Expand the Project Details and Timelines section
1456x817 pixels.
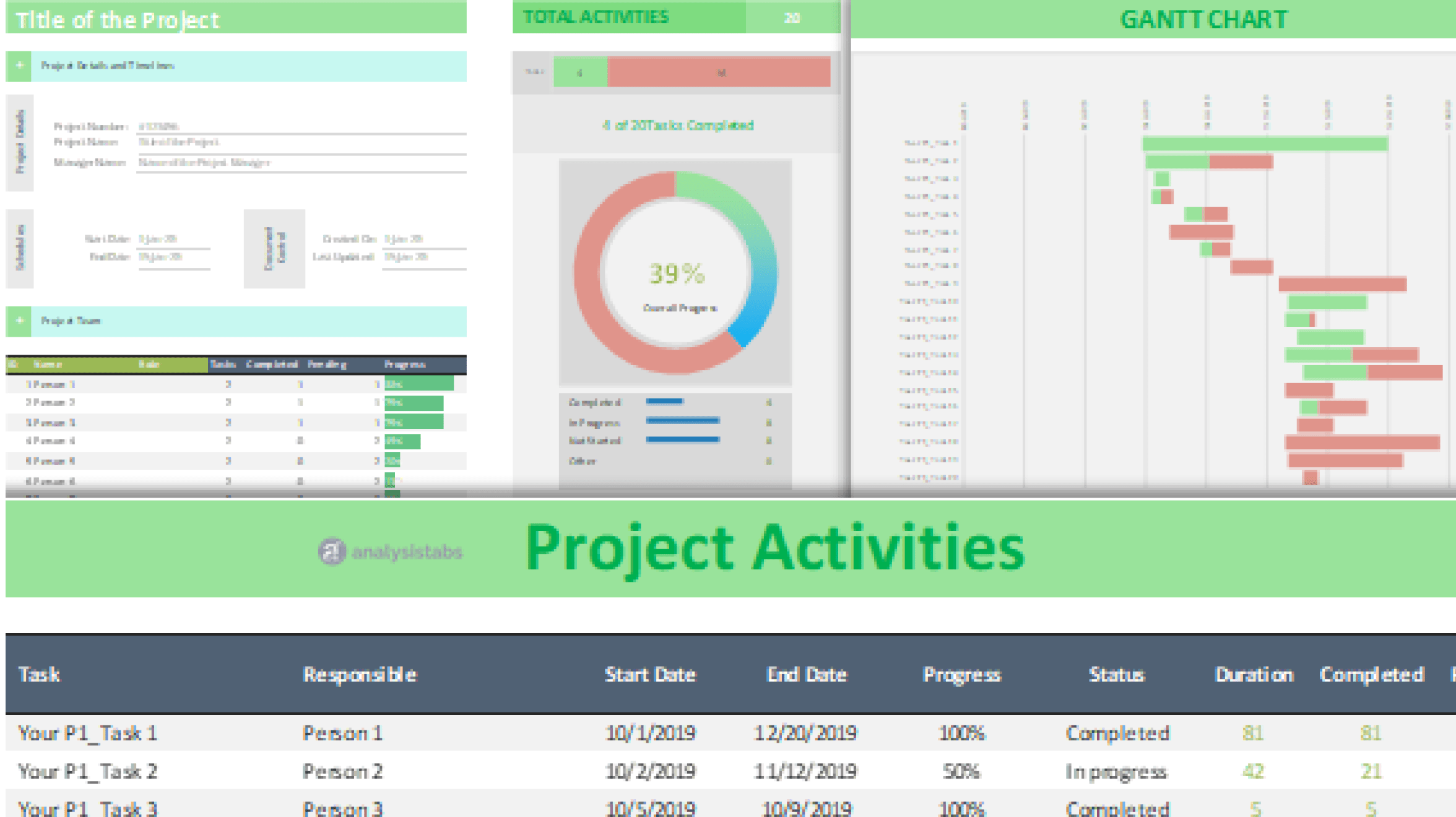click(19, 65)
